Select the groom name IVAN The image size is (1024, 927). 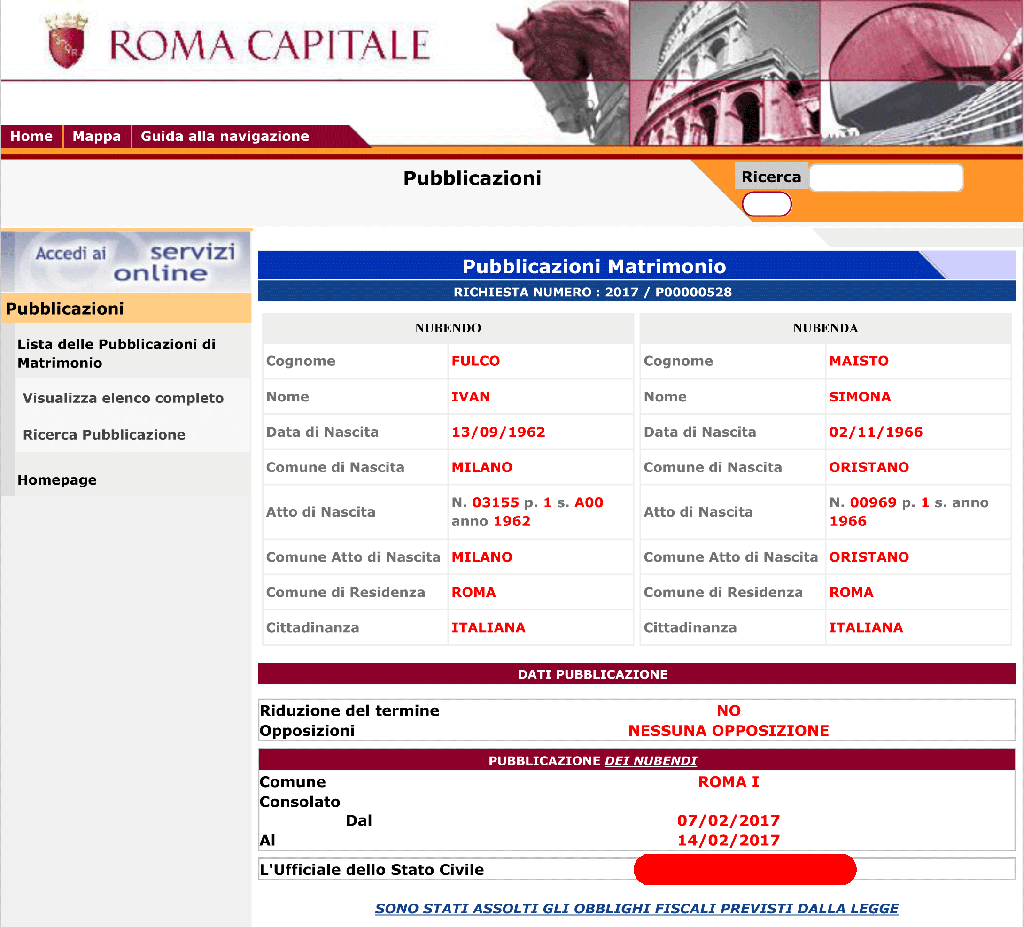tap(470, 397)
